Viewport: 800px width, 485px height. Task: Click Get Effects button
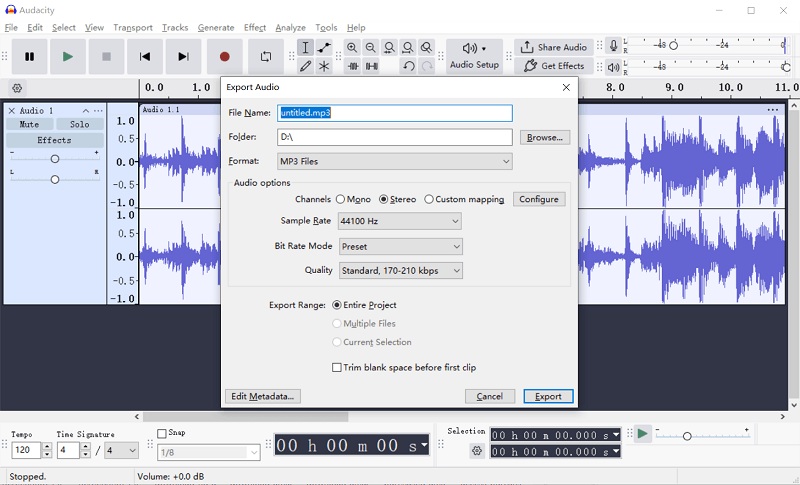[554, 66]
